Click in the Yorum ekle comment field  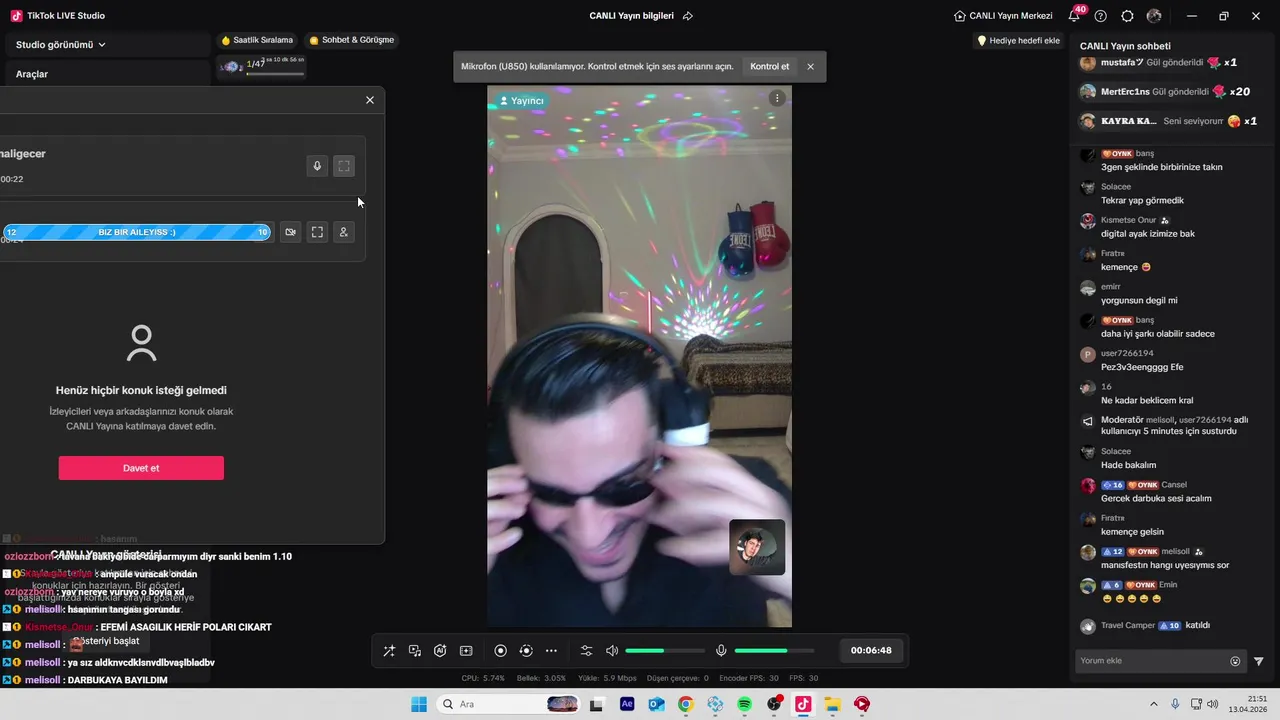(x=1152, y=661)
